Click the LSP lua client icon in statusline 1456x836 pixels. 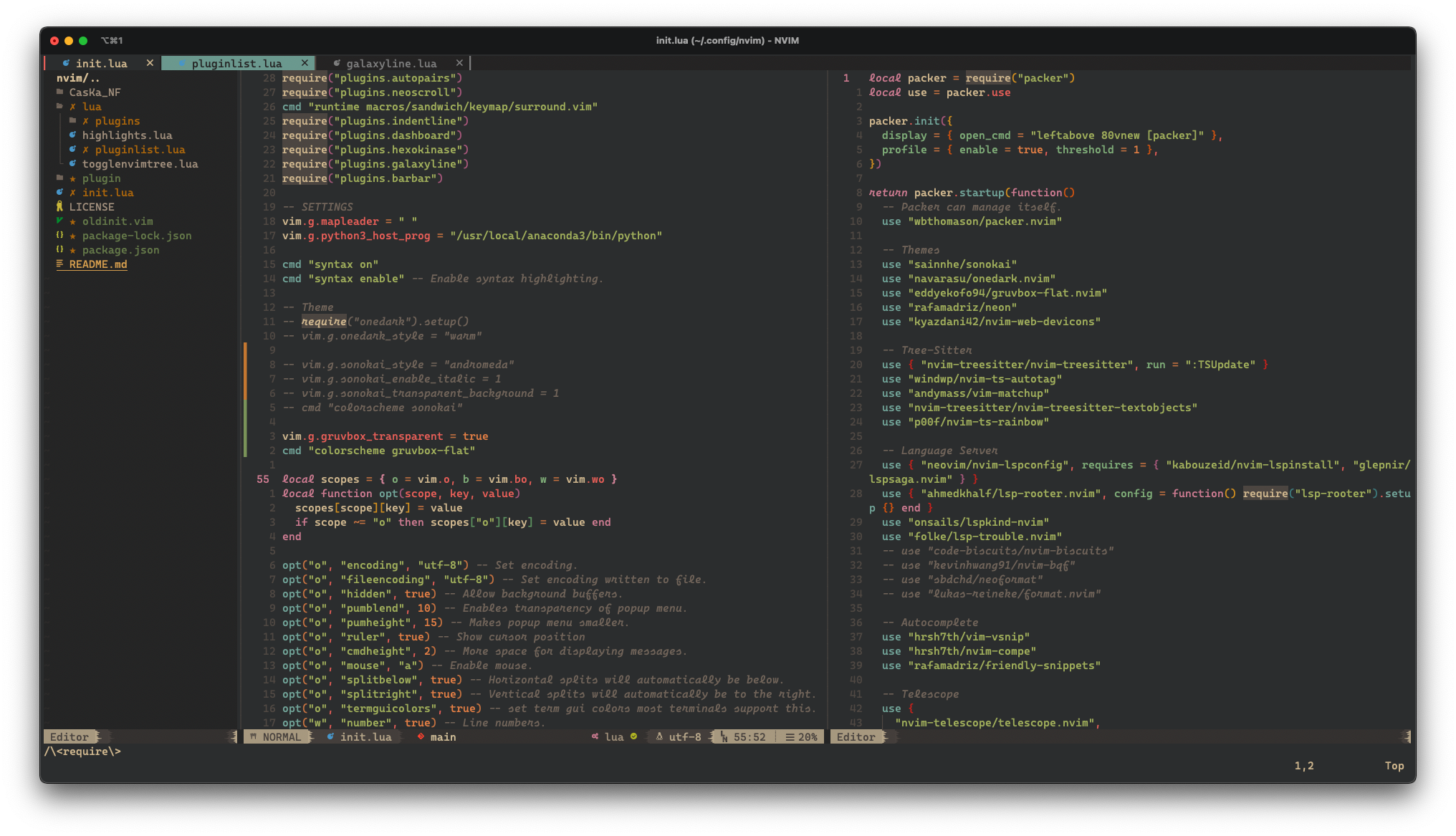pyautogui.click(x=595, y=736)
